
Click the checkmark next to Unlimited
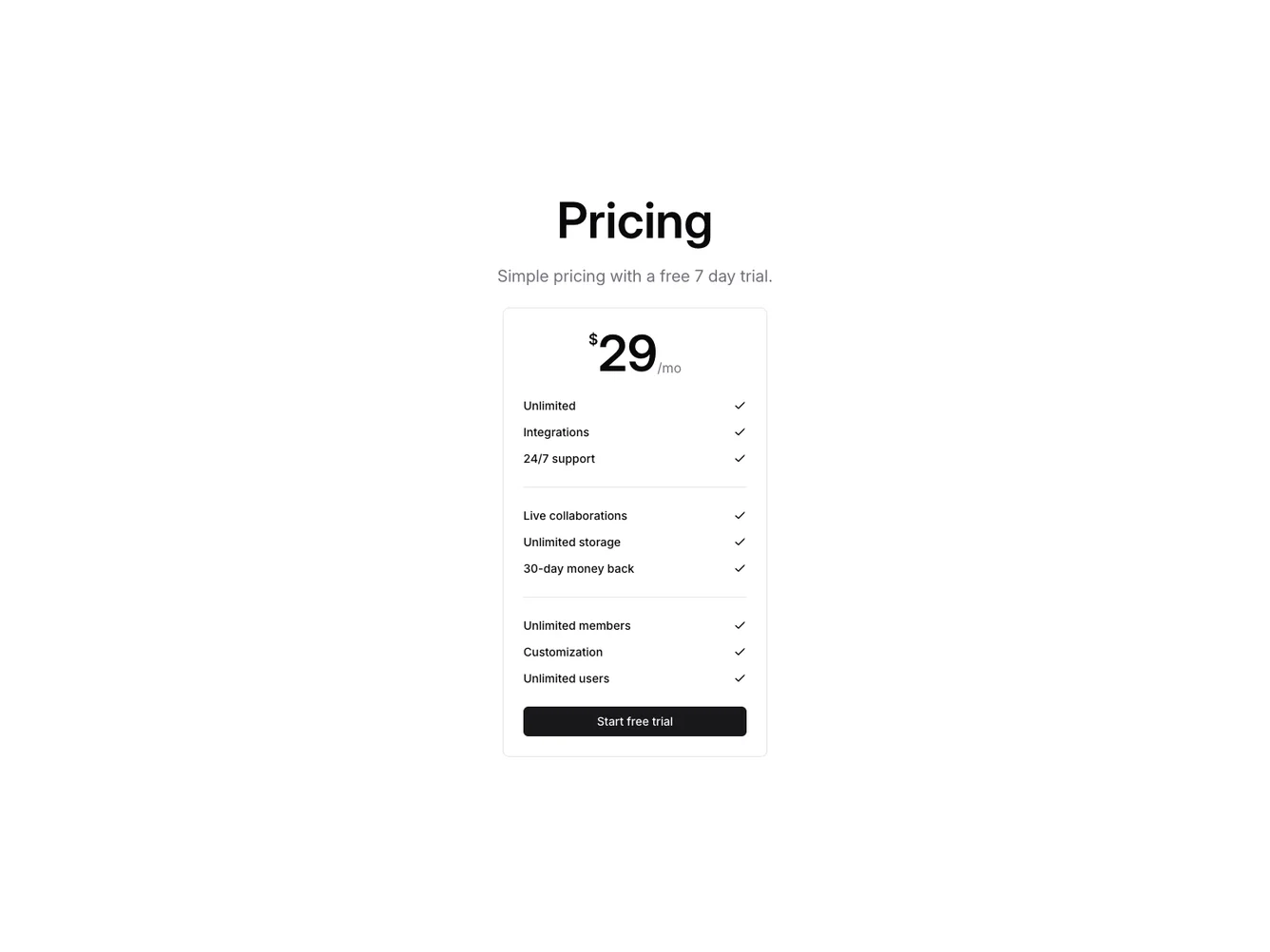tap(740, 406)
